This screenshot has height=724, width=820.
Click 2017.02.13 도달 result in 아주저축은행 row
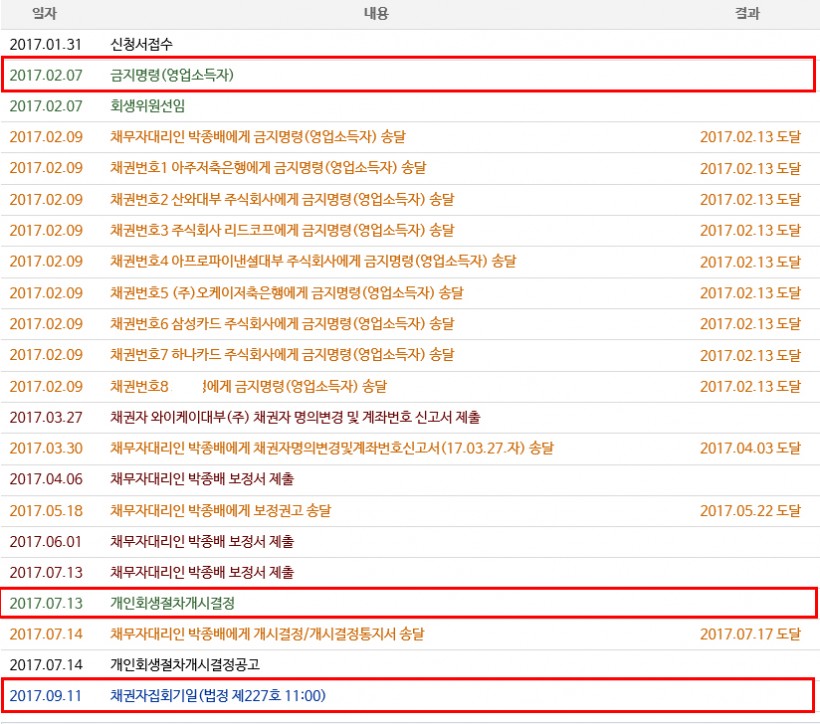(750, 168)
